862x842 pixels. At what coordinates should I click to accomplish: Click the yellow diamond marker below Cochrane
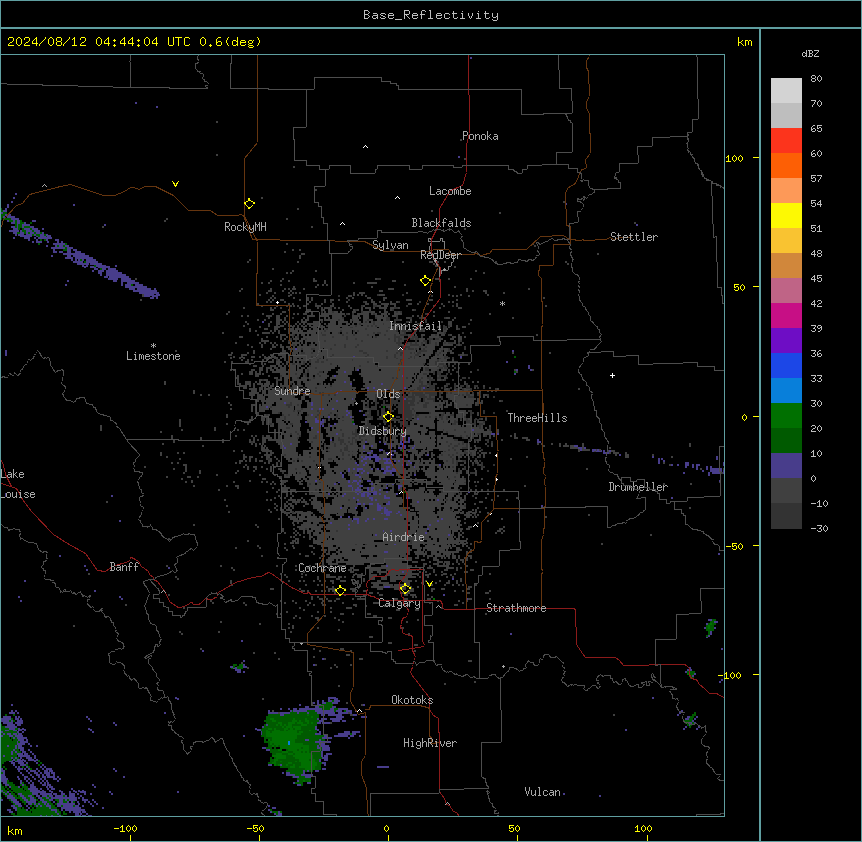pos(340,590)
